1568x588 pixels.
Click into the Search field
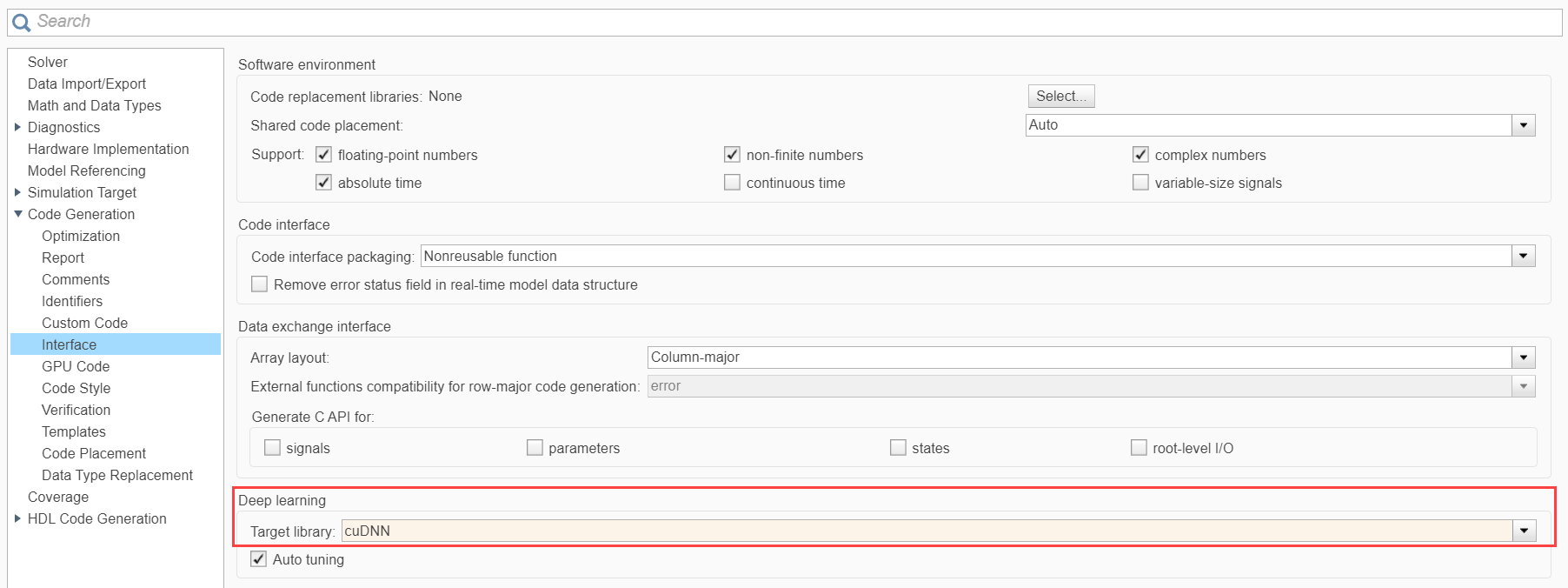point(782,22)
